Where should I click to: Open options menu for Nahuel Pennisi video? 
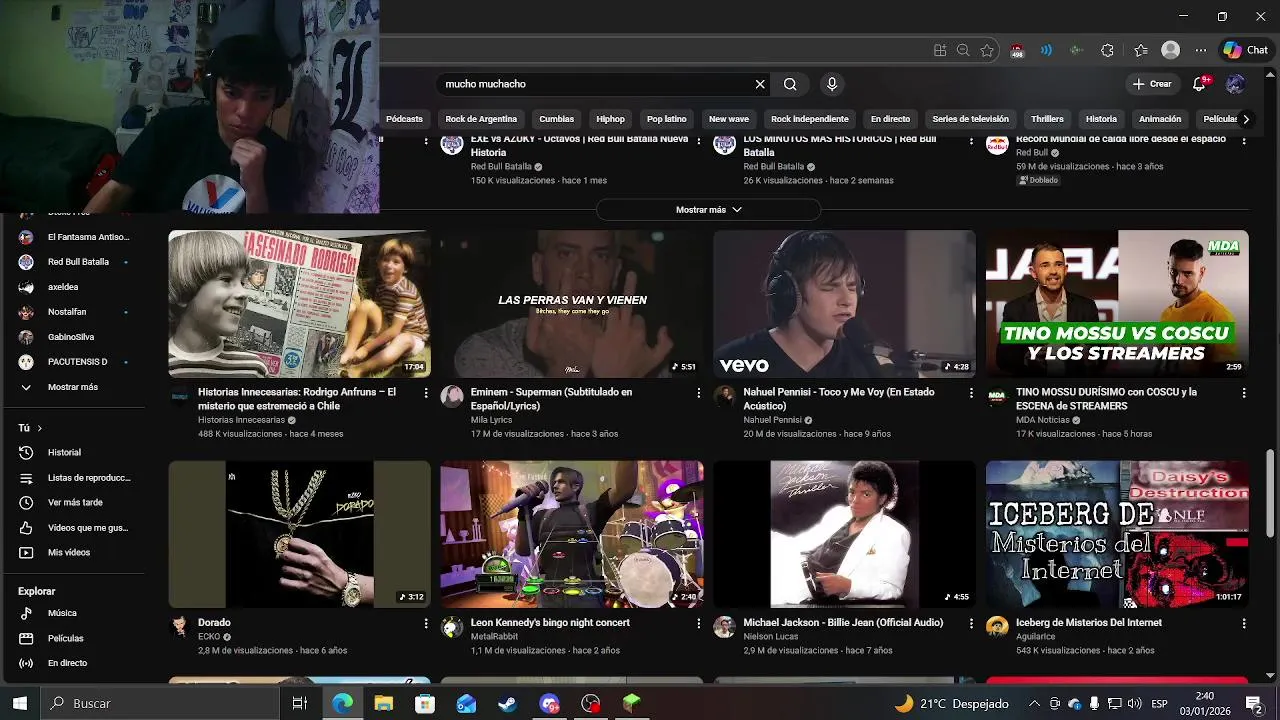click(971, 394)
